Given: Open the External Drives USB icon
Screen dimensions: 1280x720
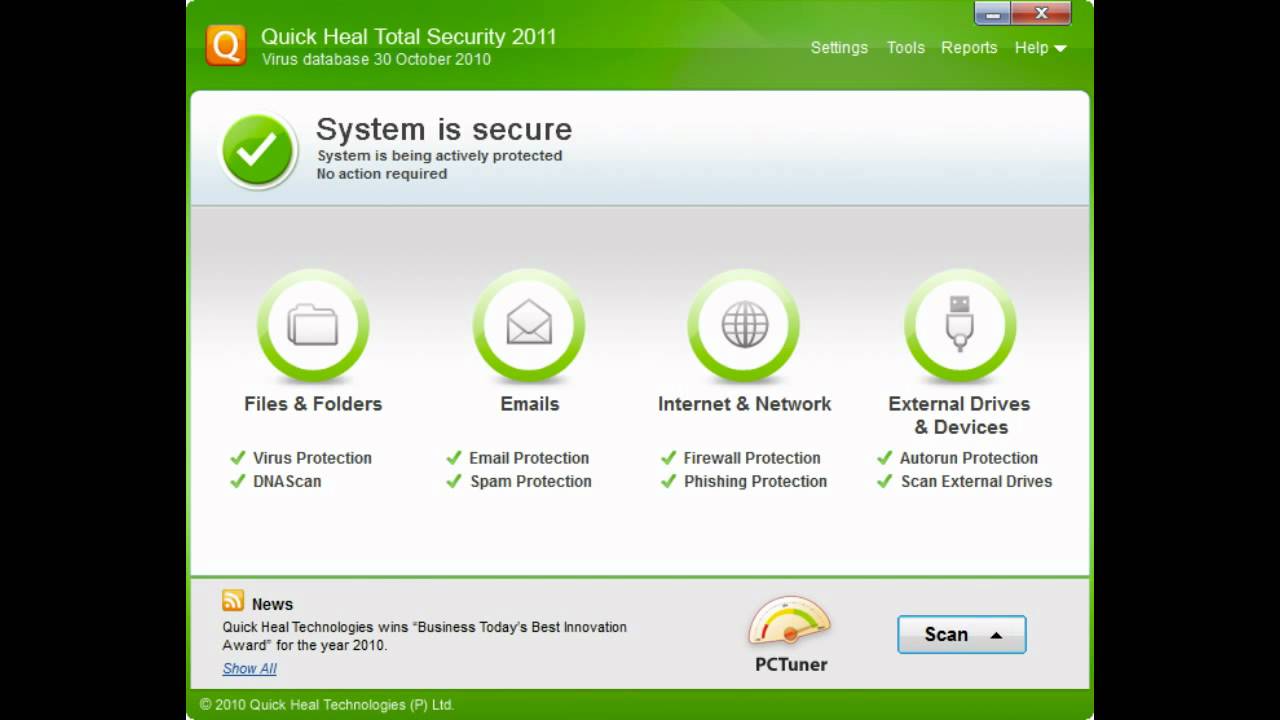Looking at the screenshot, I should [960, 325].
